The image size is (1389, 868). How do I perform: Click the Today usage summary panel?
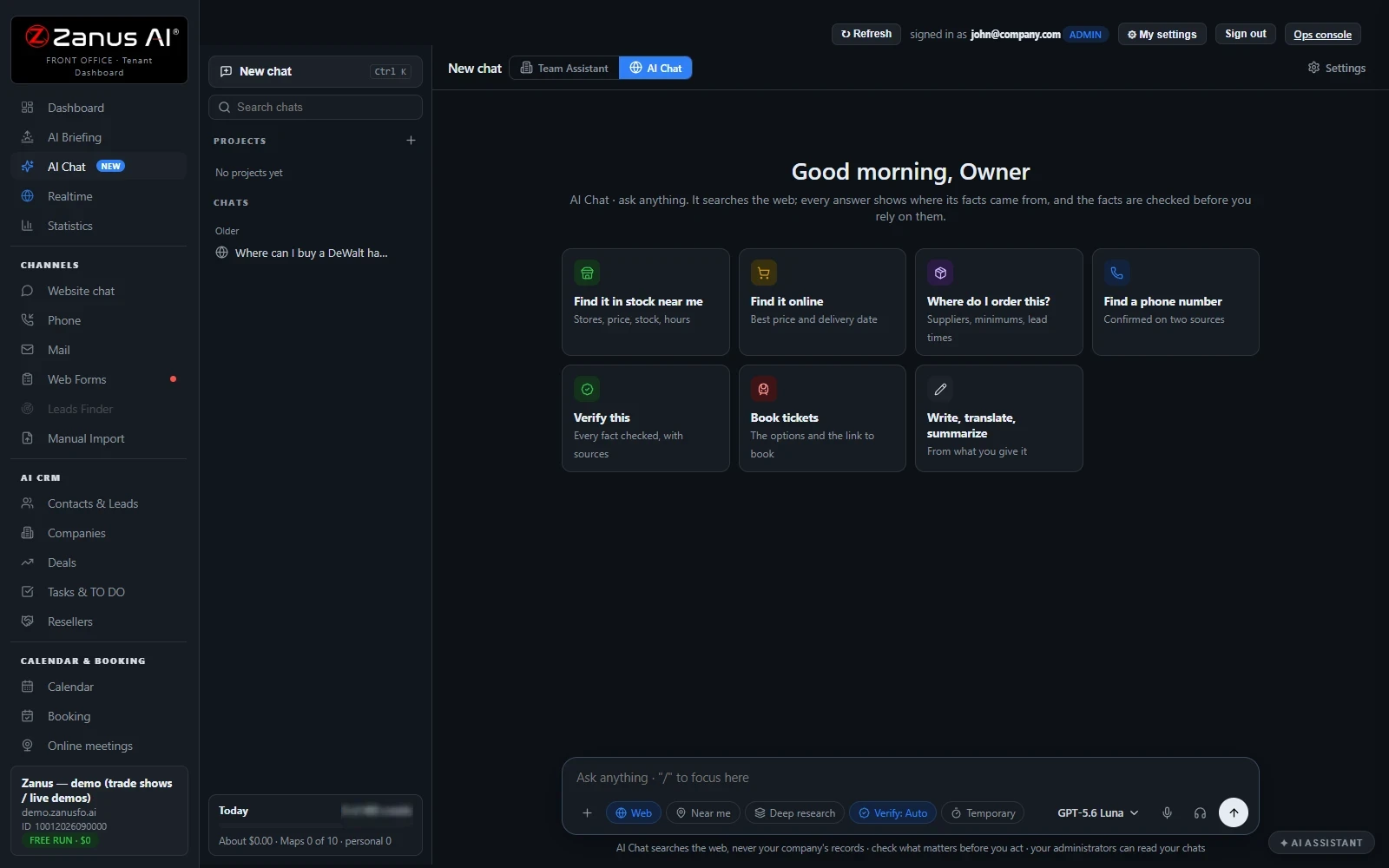coord(315,825)
